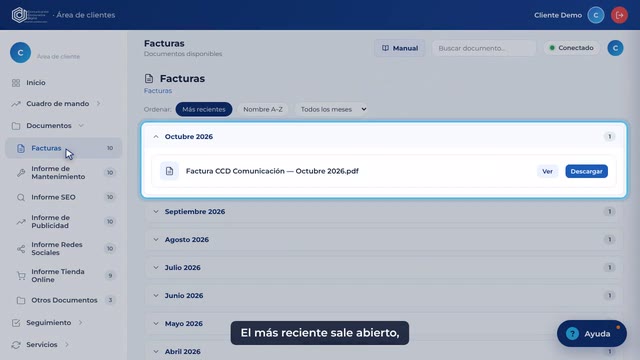Click Factura CCD Comunicación — Octubre 2026.pdf name
The image size is (640, 360).
tap(272, 171)
